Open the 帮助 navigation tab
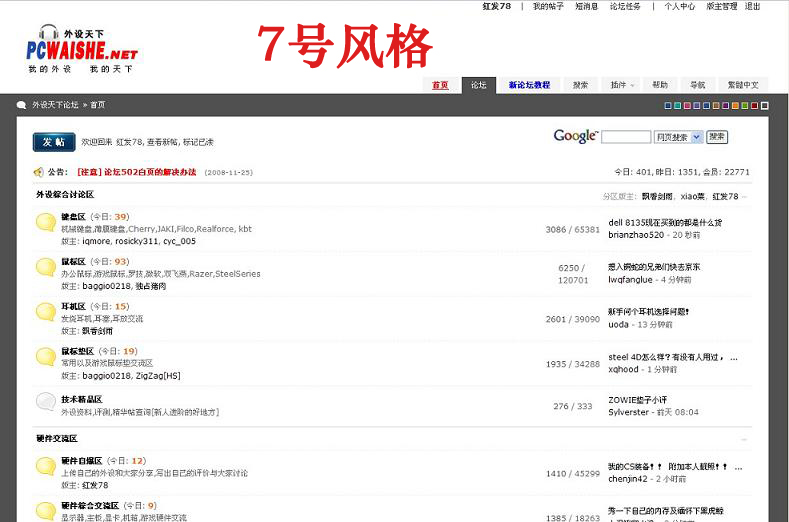 pyautogui.click(x=660, y=85)
